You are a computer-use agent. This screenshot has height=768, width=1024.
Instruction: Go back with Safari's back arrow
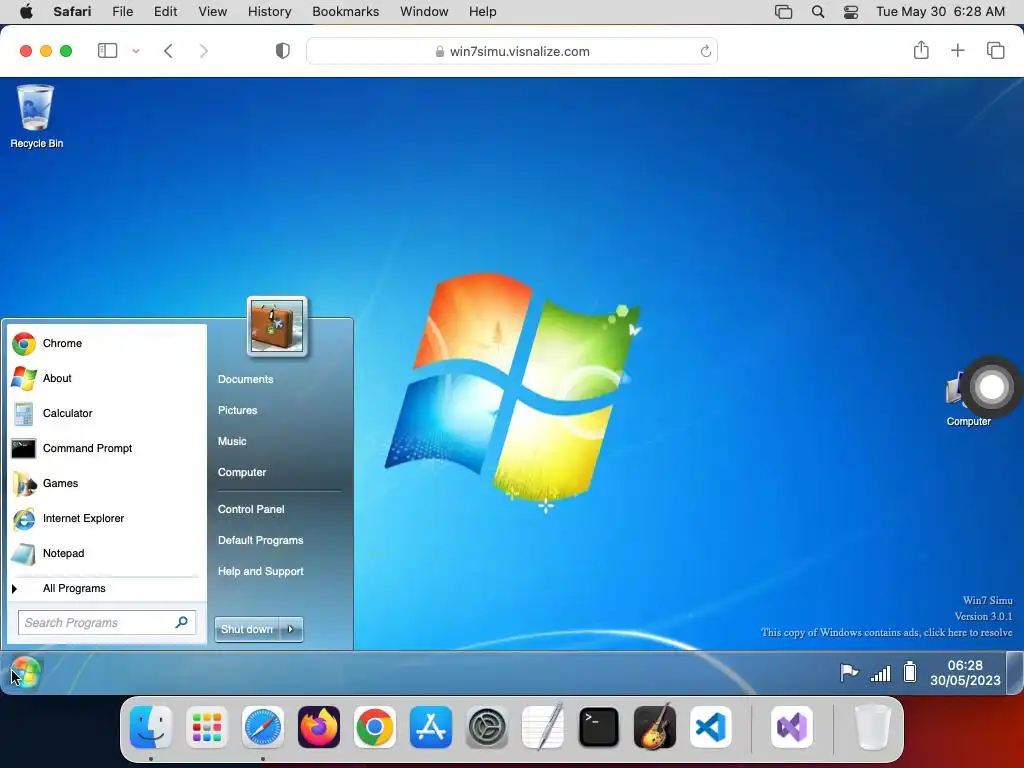pyautogui.click(x=168, y=51)
